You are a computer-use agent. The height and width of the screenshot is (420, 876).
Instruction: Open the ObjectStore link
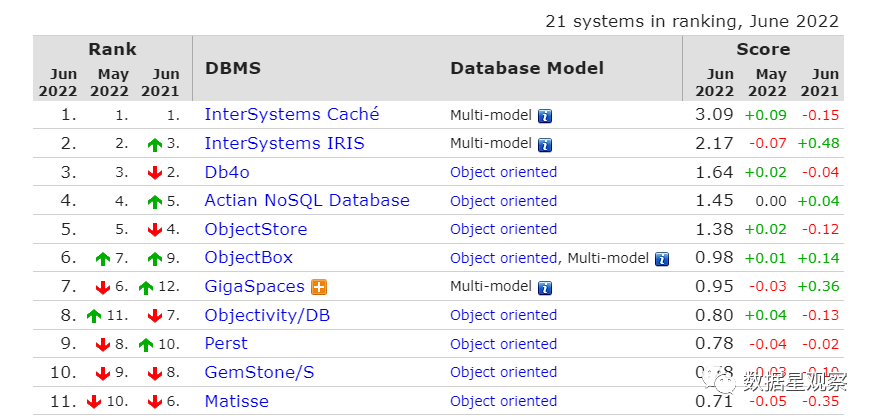tap(256, 230)
